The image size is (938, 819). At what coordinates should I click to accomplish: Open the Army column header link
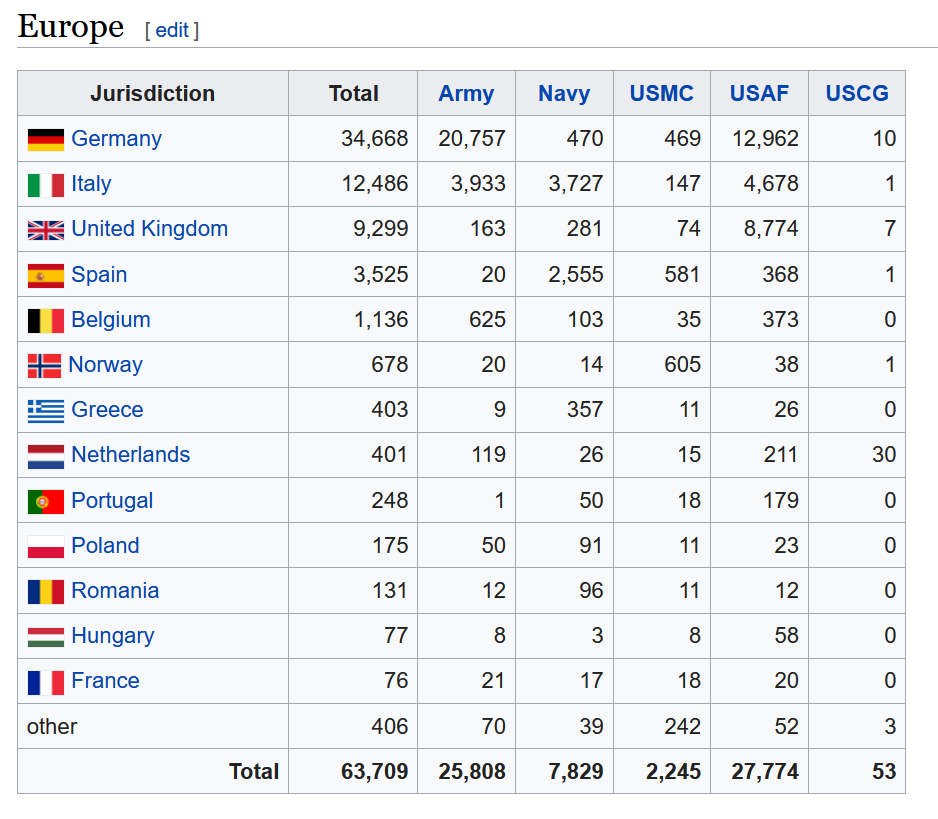466,94
